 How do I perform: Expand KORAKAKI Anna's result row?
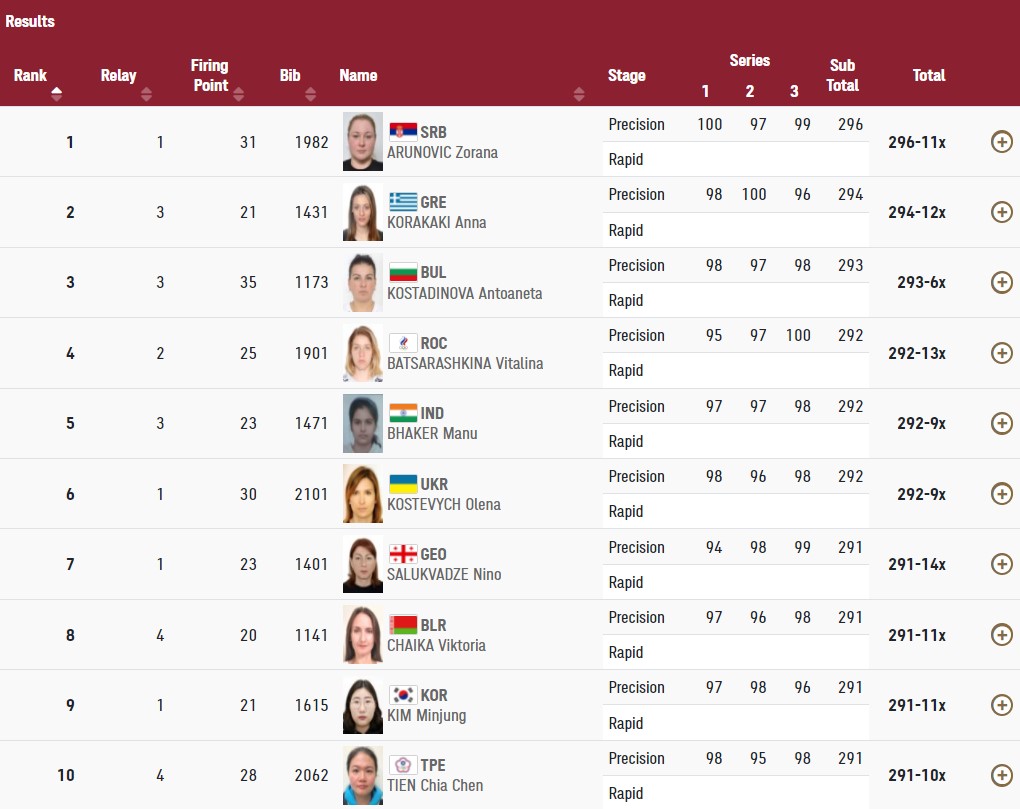tap(1001, 212)
